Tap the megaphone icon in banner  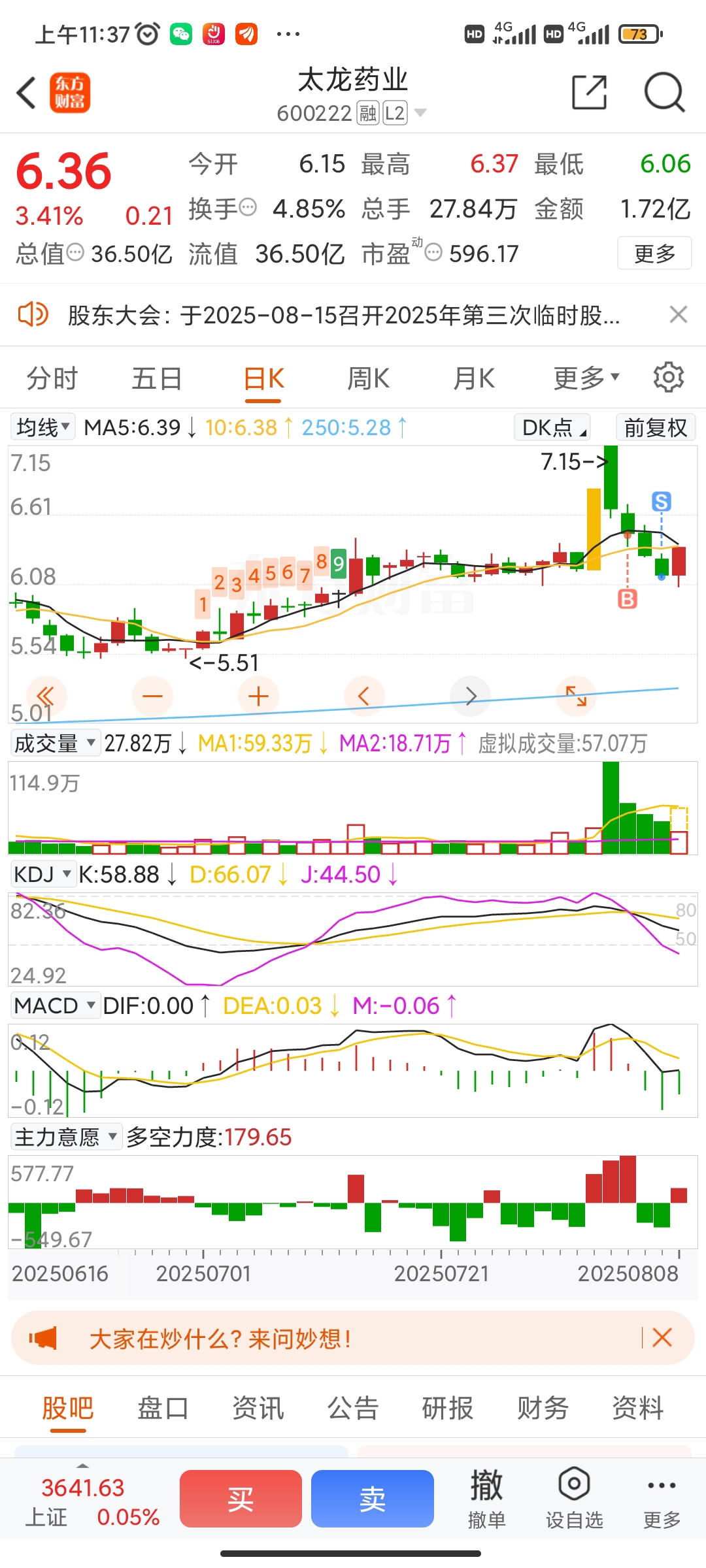pyautogui.click(x=43, y=1338)
